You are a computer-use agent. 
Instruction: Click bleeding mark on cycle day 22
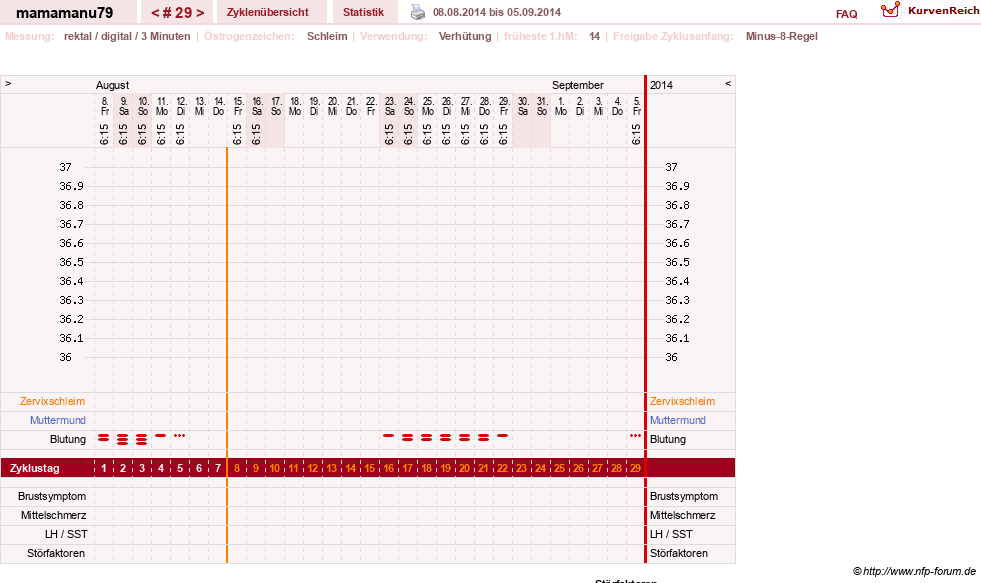tap(502, 435)
